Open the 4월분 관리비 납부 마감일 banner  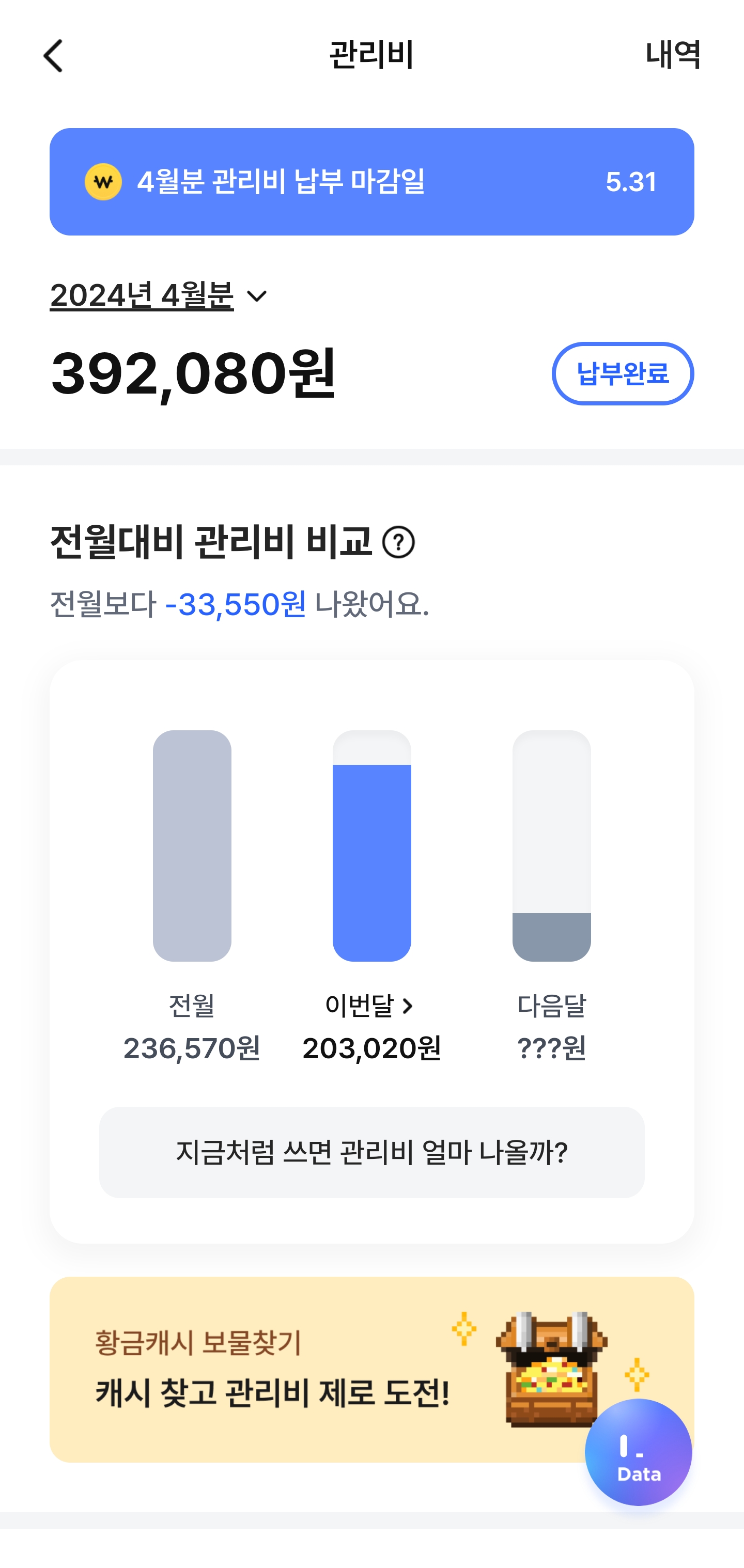coord(371,182)
